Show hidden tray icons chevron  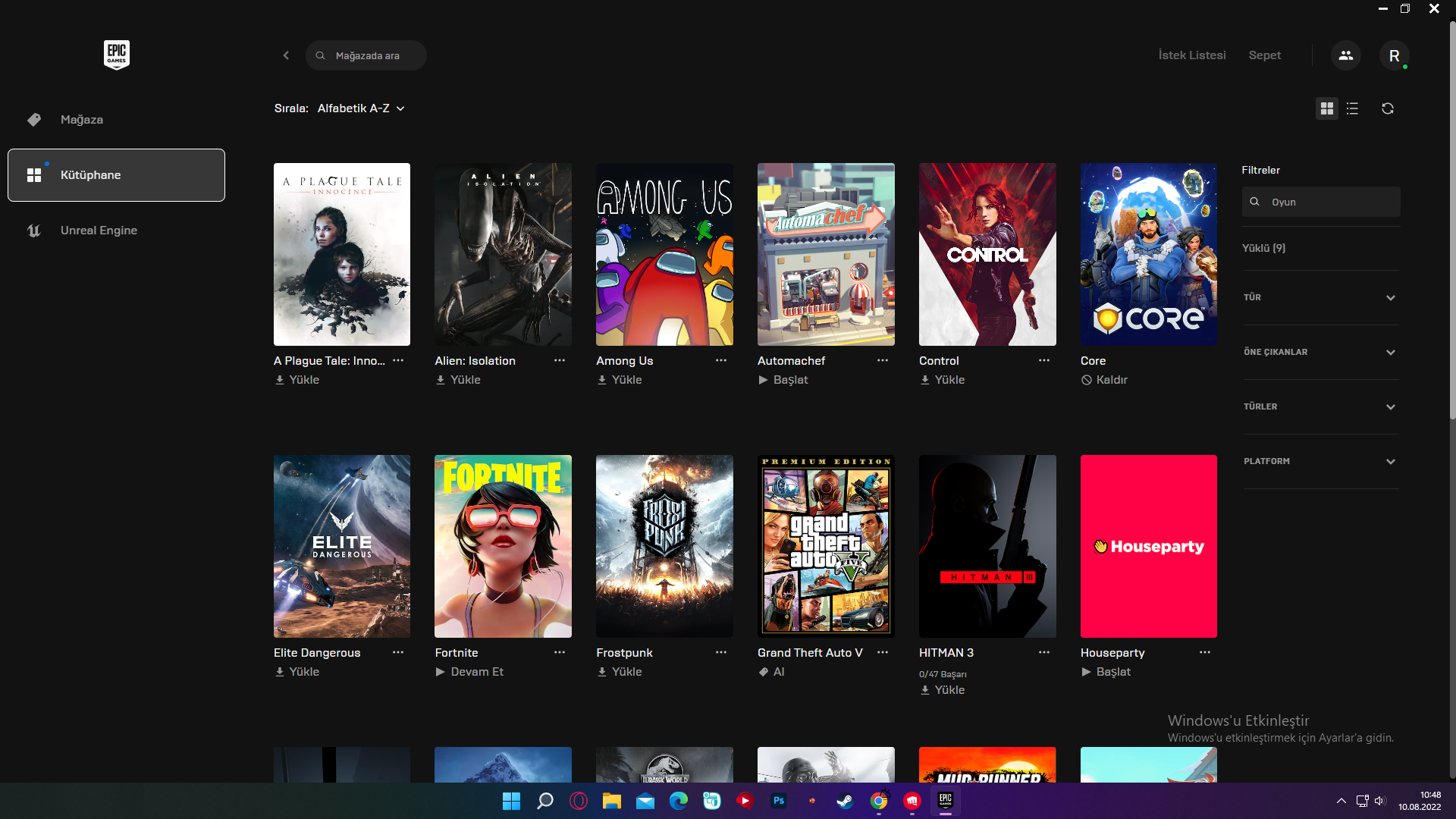pos(1341,801)
